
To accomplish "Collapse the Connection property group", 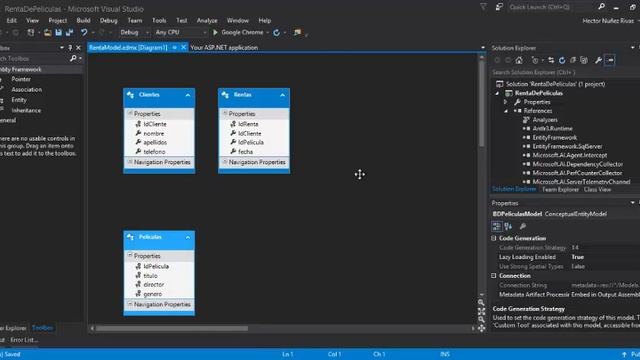I will (x=494, y=276).
